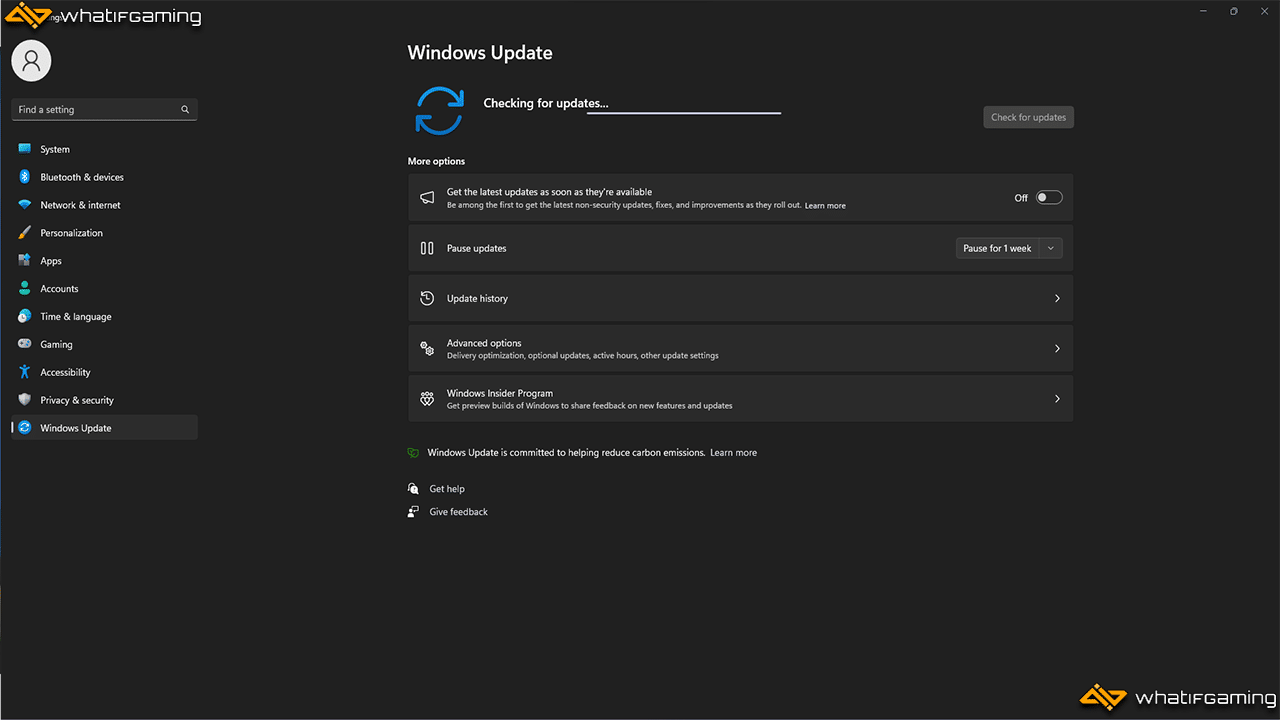The width and height of the screenshot is (1280, 720).
Task: Select Accounts in the sidebar
Action: tap(104, 289)
